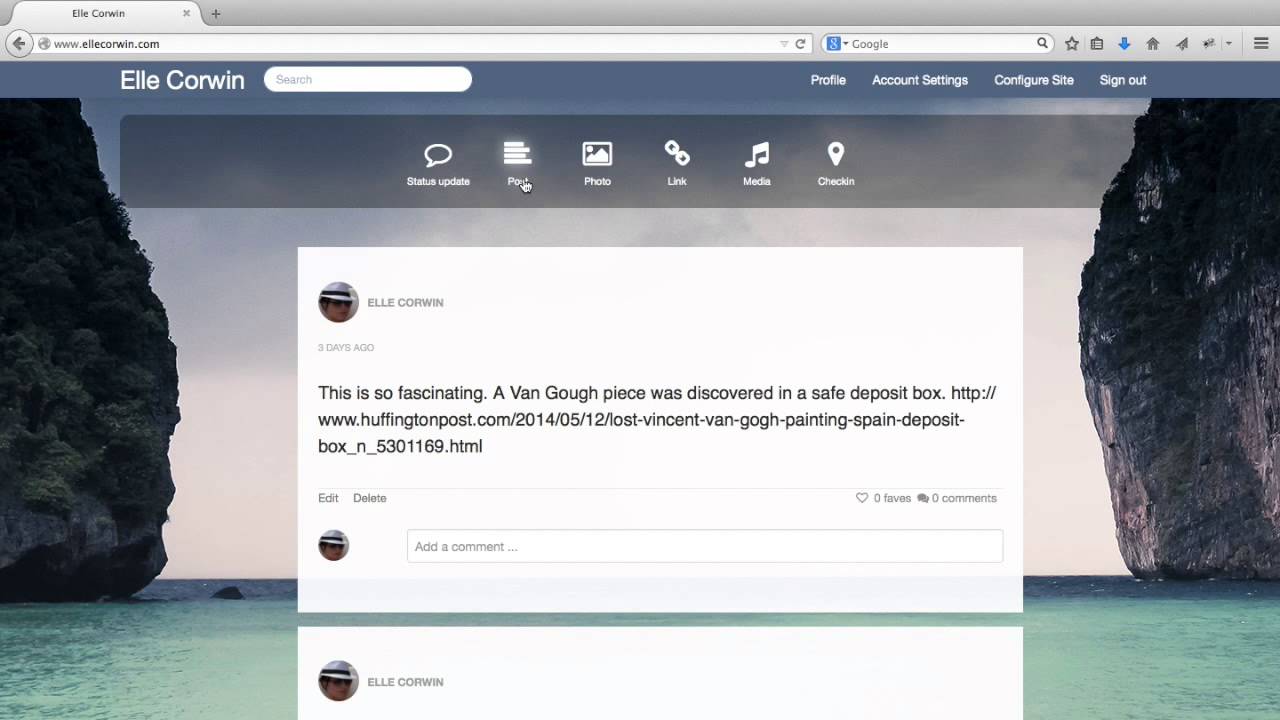
Task: Go to the browser home icon
Action: pos(1152,44)
